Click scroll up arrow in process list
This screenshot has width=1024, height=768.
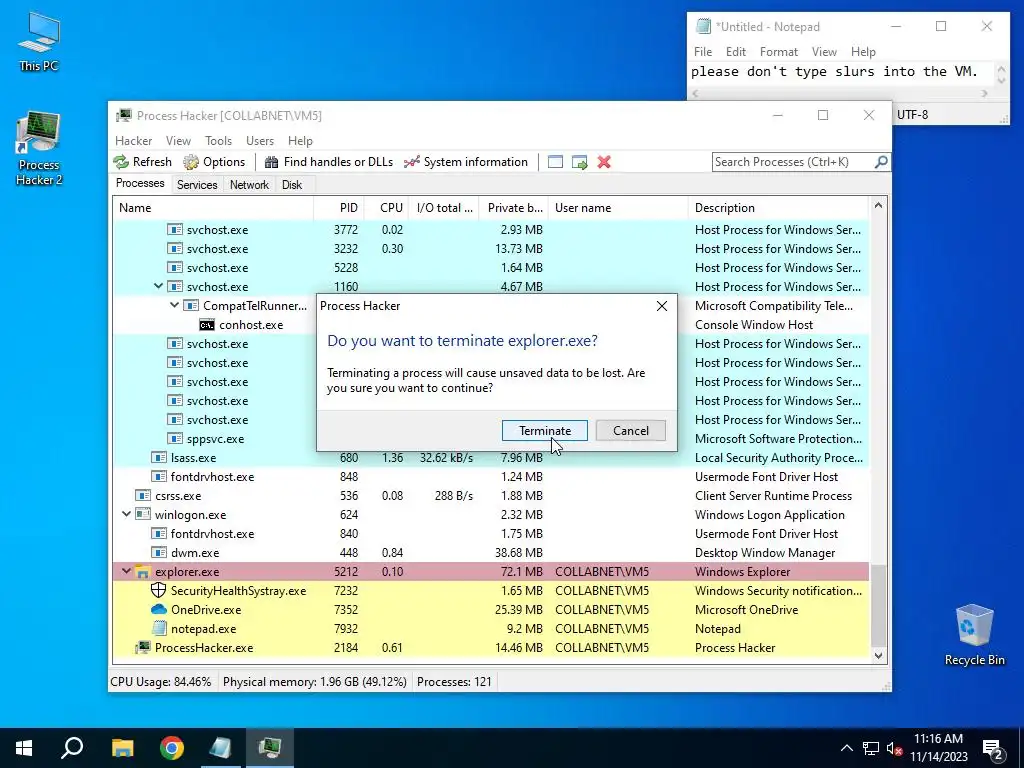(878, 206)
